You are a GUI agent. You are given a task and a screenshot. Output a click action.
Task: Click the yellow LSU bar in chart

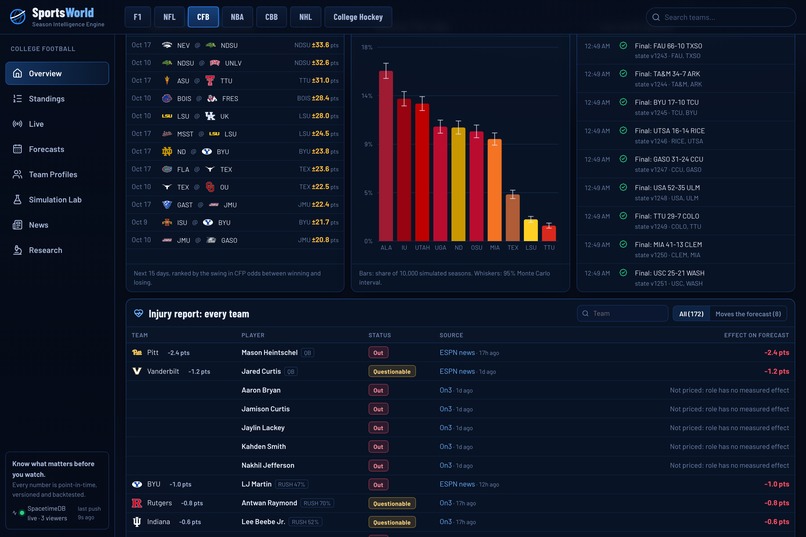(531, 230)
